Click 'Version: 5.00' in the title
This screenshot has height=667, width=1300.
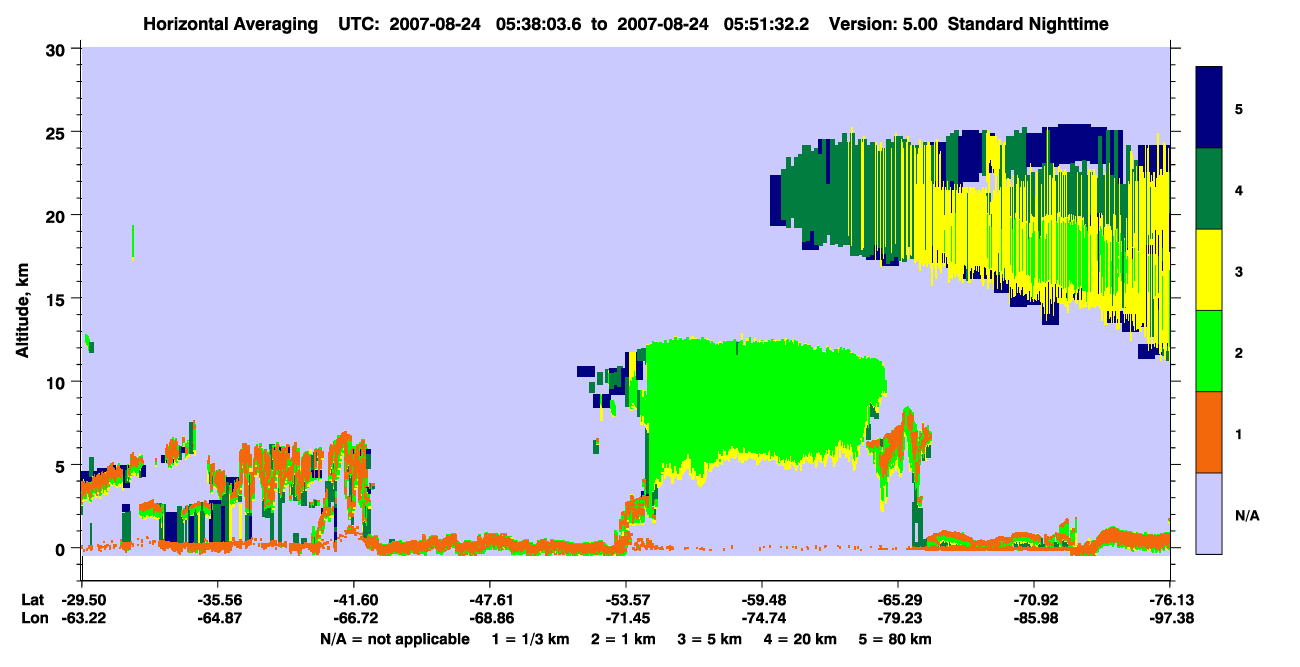click(883, 23)
